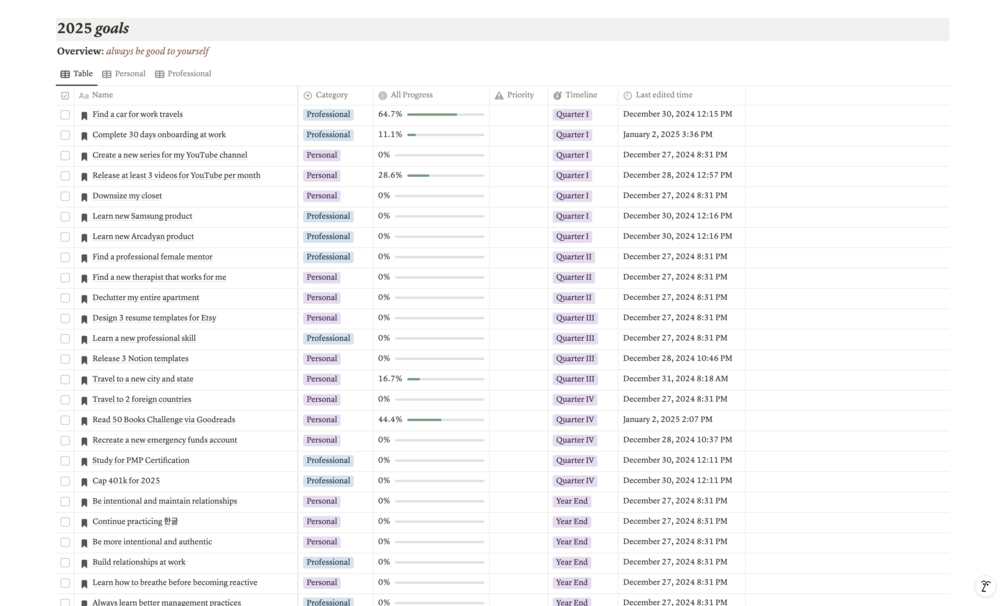
Task: Open the Name column header options
Action: tap(102, 95)
